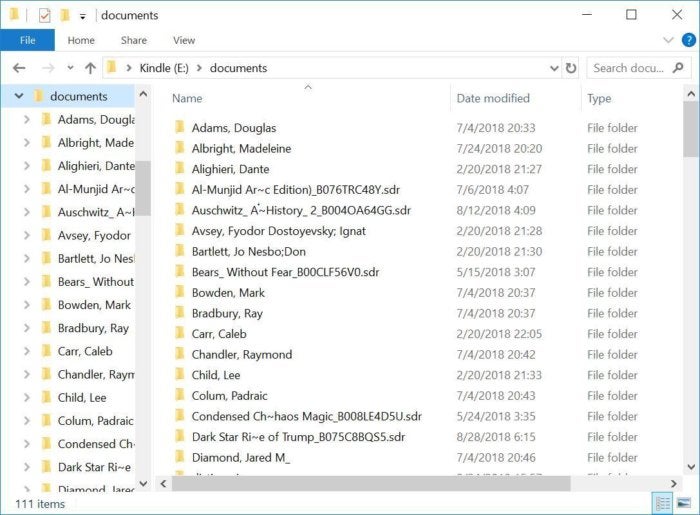Select the Albright, Madeleine folder icon in list
Screen dimensions: 700x515
(x=180, y=148)
